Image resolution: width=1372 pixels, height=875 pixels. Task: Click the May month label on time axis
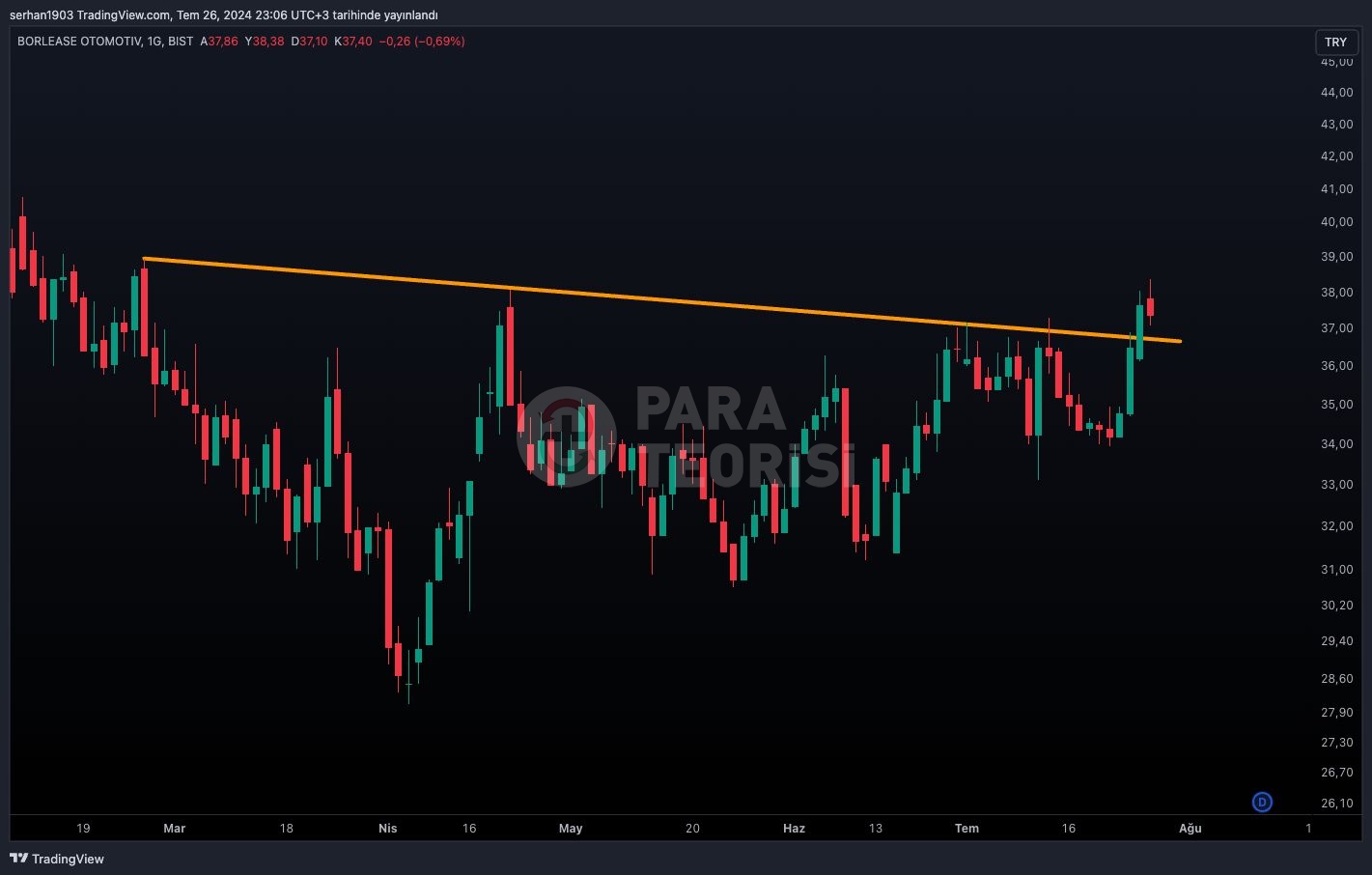(x=571, y=829)
